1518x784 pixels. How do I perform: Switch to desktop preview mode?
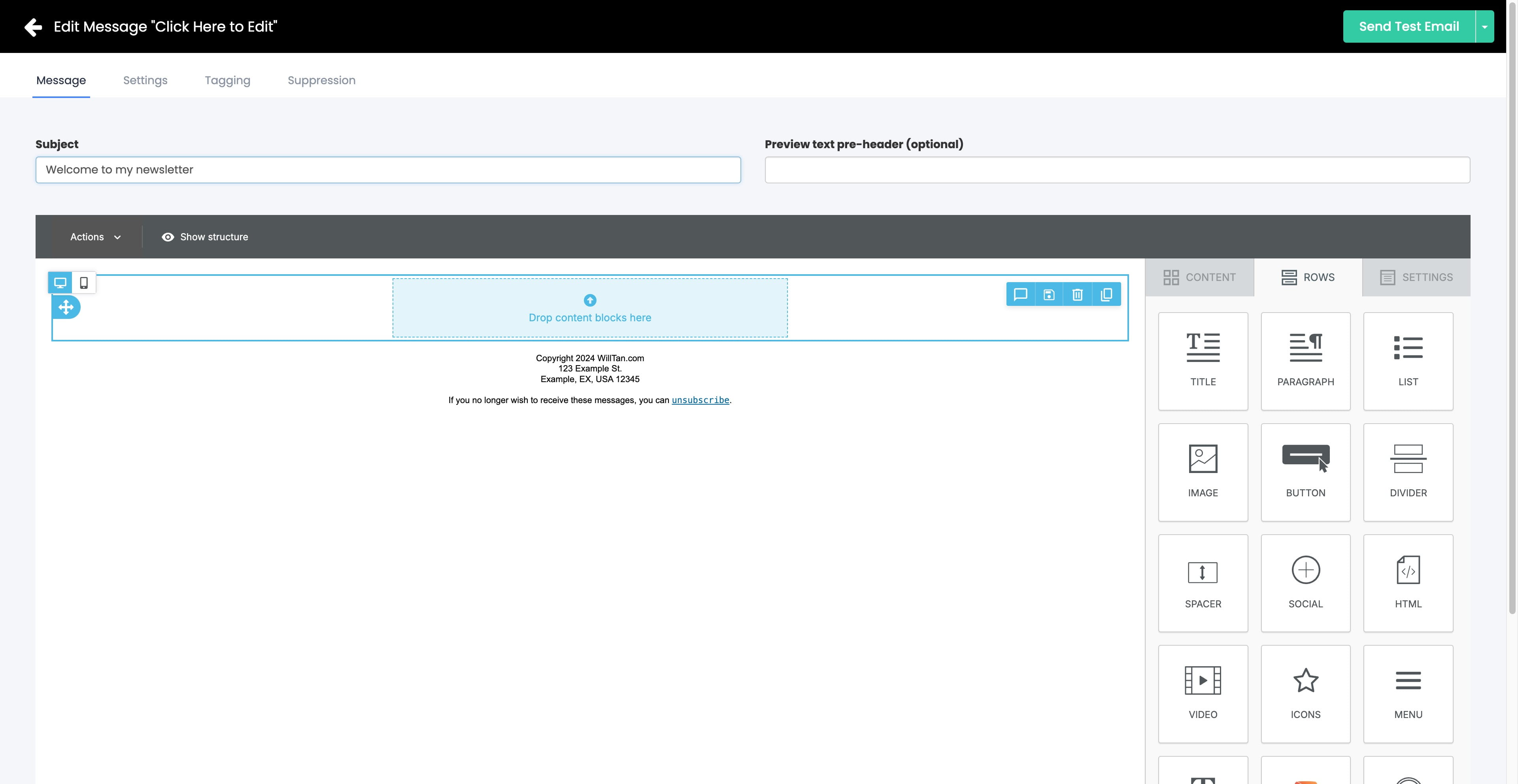tap(60, 283)
